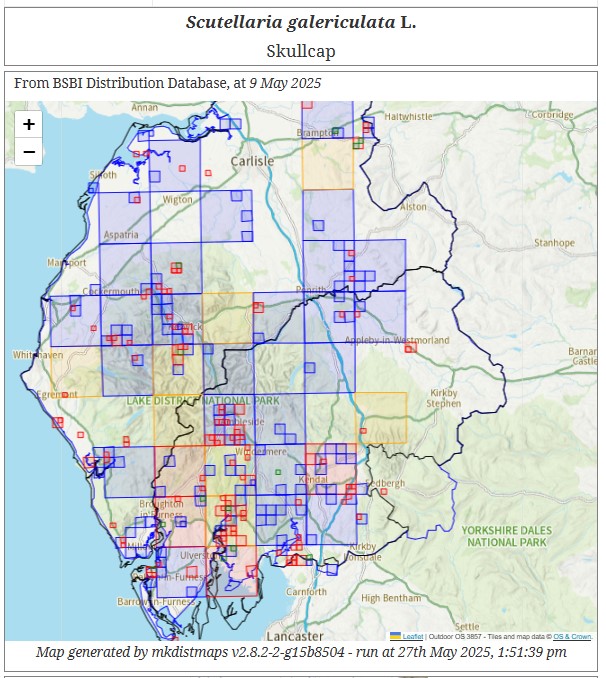Click the High Bentham label
The width and height of the screenshot is (606, 678).
[391, 598]
